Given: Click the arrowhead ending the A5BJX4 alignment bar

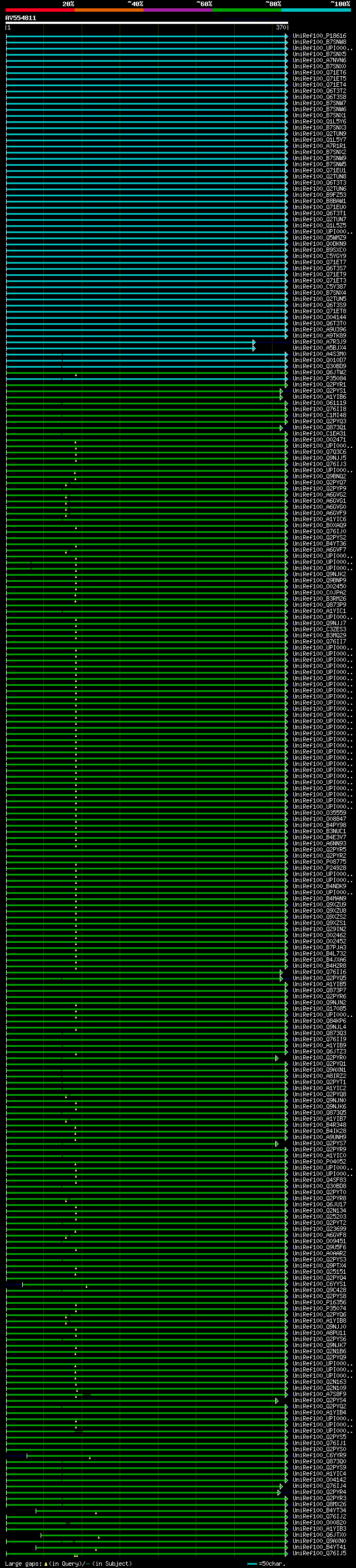Looking at the screenshot, I should click(254, 349).
